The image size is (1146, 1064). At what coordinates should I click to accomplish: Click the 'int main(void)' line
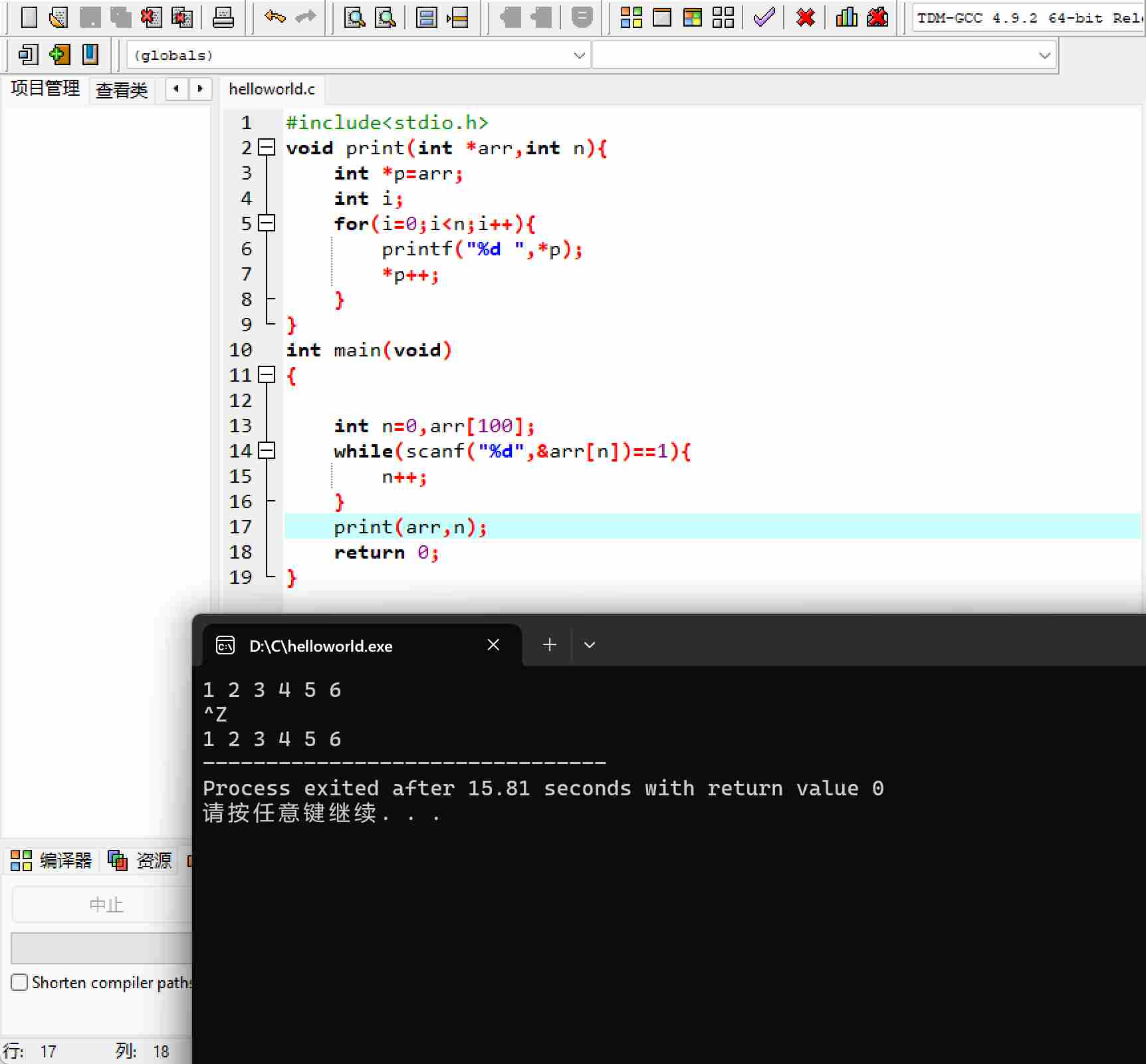click(369, 350)
